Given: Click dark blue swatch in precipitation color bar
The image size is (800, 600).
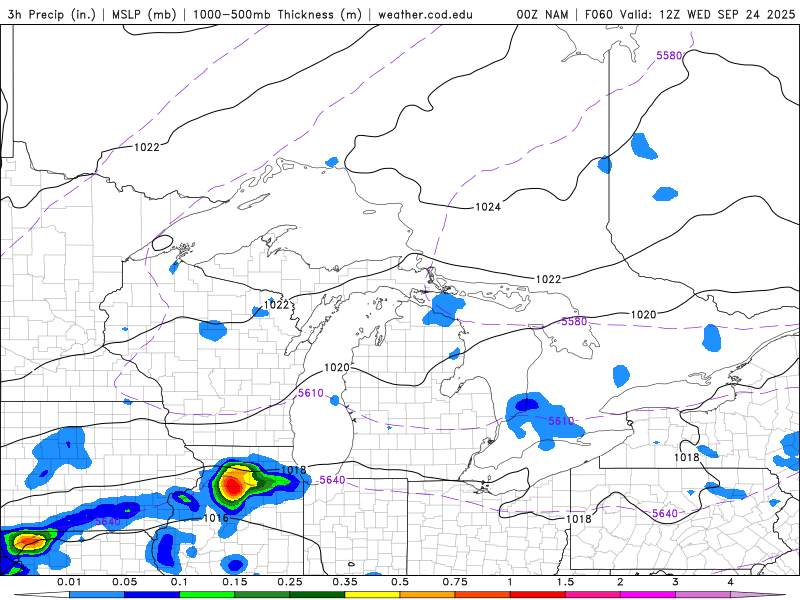Looking at the screenshot, I should click(152, 595).
